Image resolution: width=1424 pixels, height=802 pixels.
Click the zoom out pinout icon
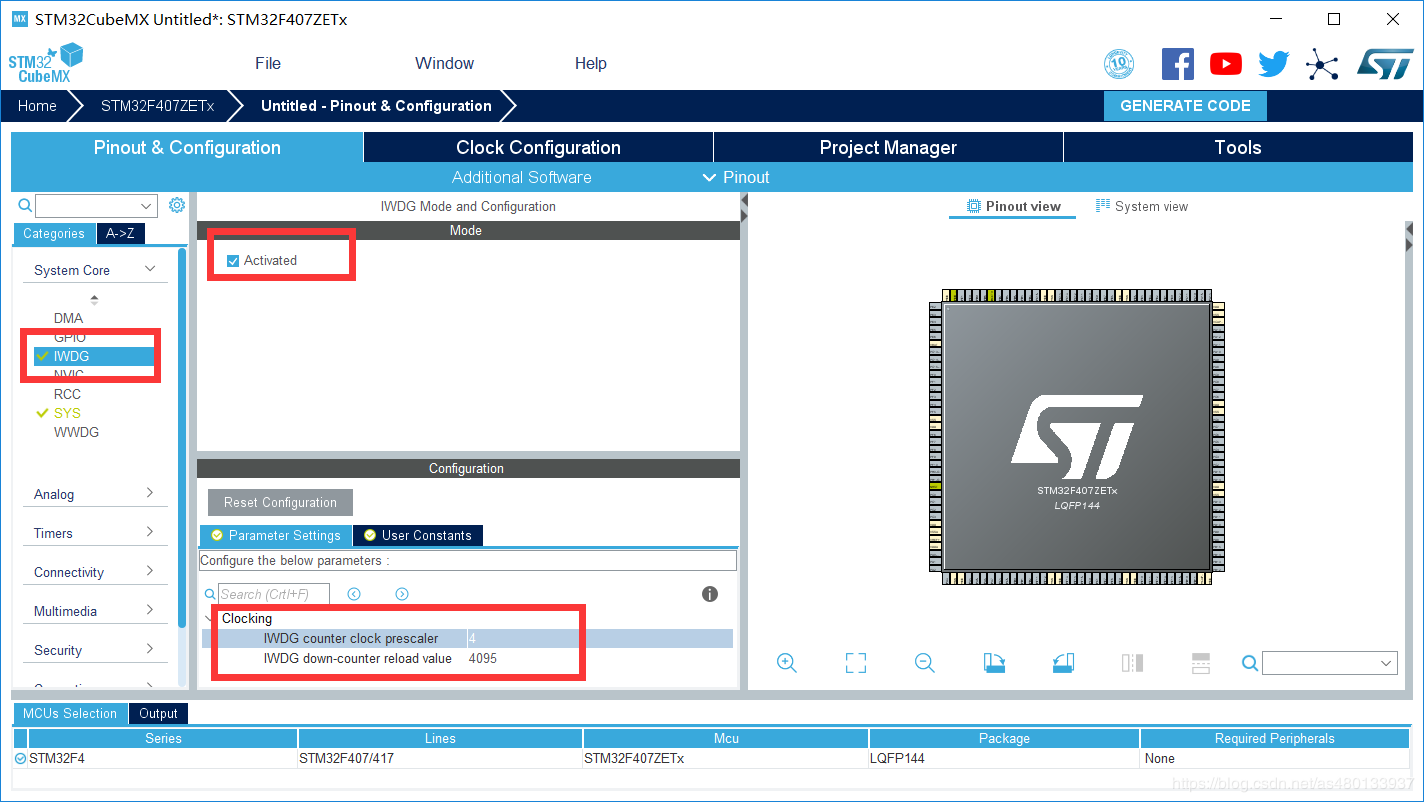point(925,663)
